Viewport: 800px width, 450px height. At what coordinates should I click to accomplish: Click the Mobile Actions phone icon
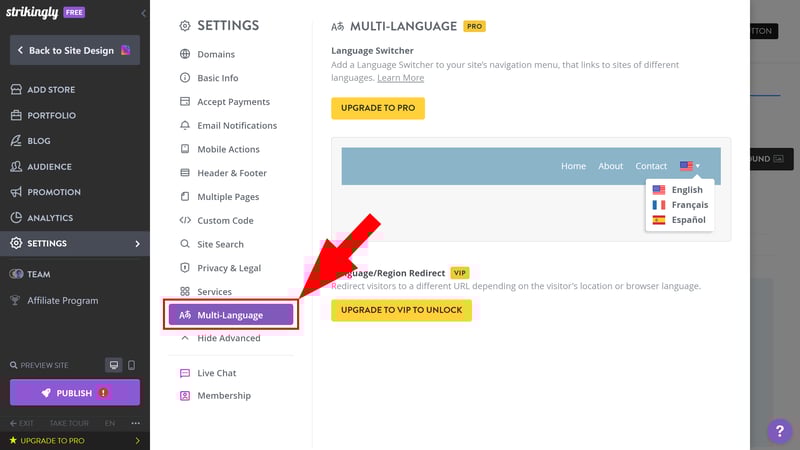[x=185, y=149]
